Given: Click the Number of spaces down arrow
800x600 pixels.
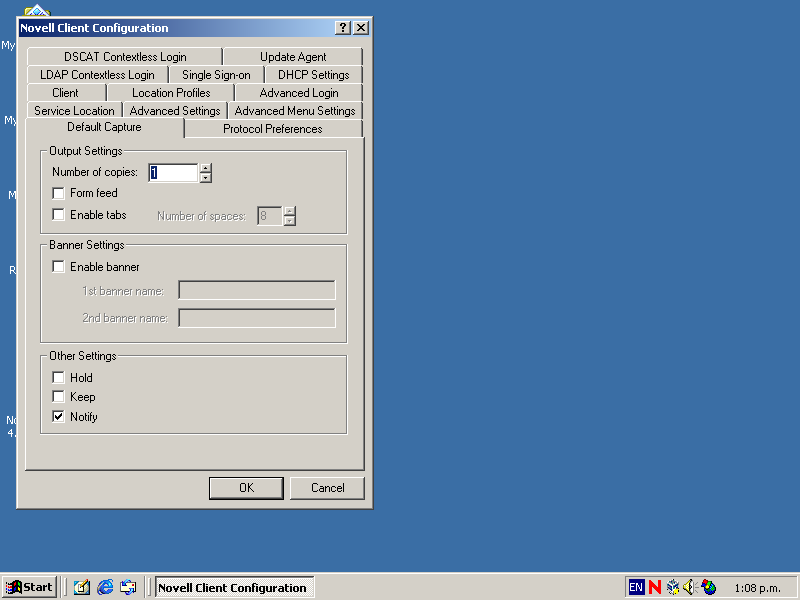Looking at the screenshot, I should 290,221.
